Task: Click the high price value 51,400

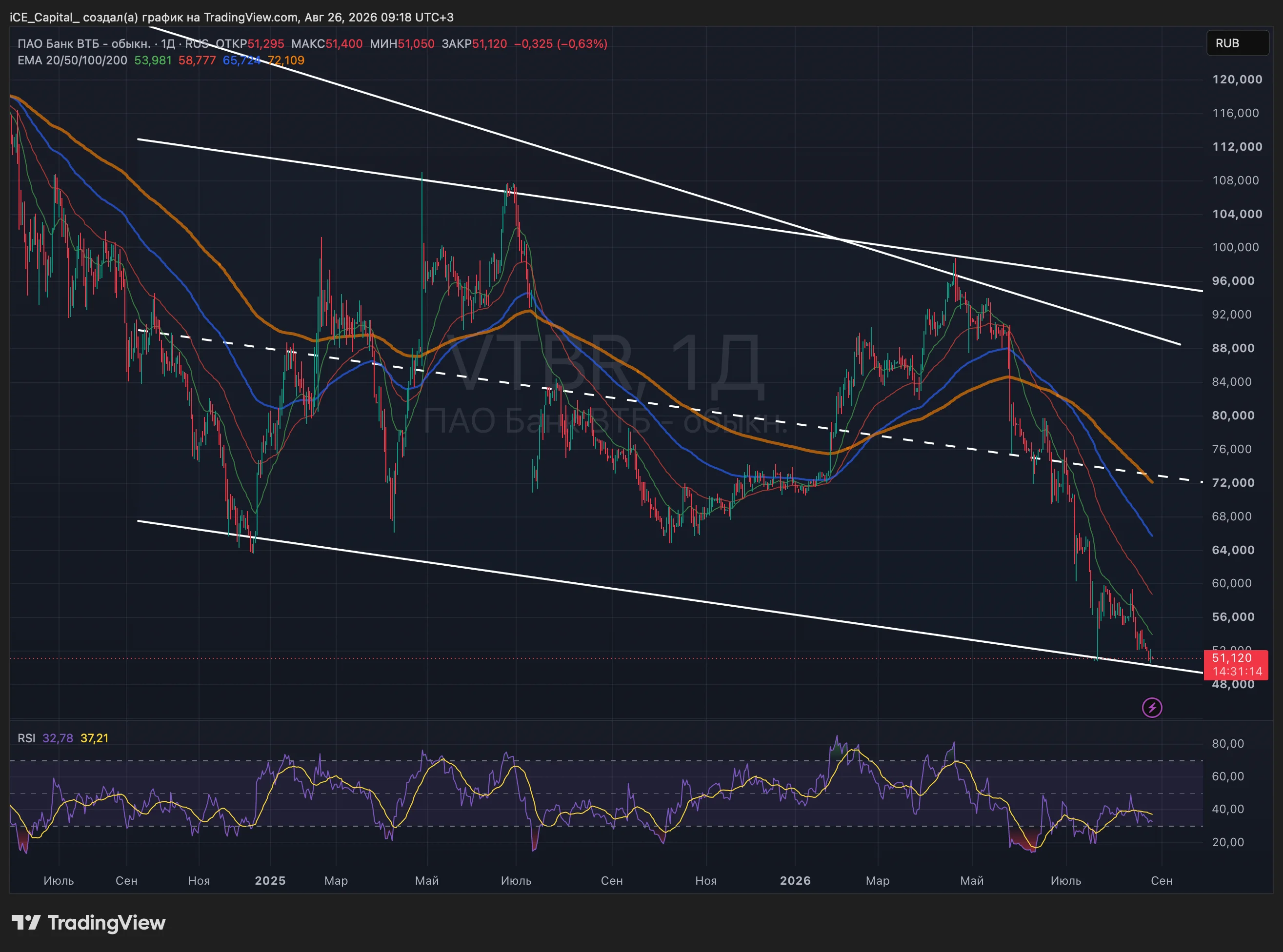Action: [344, 44]
